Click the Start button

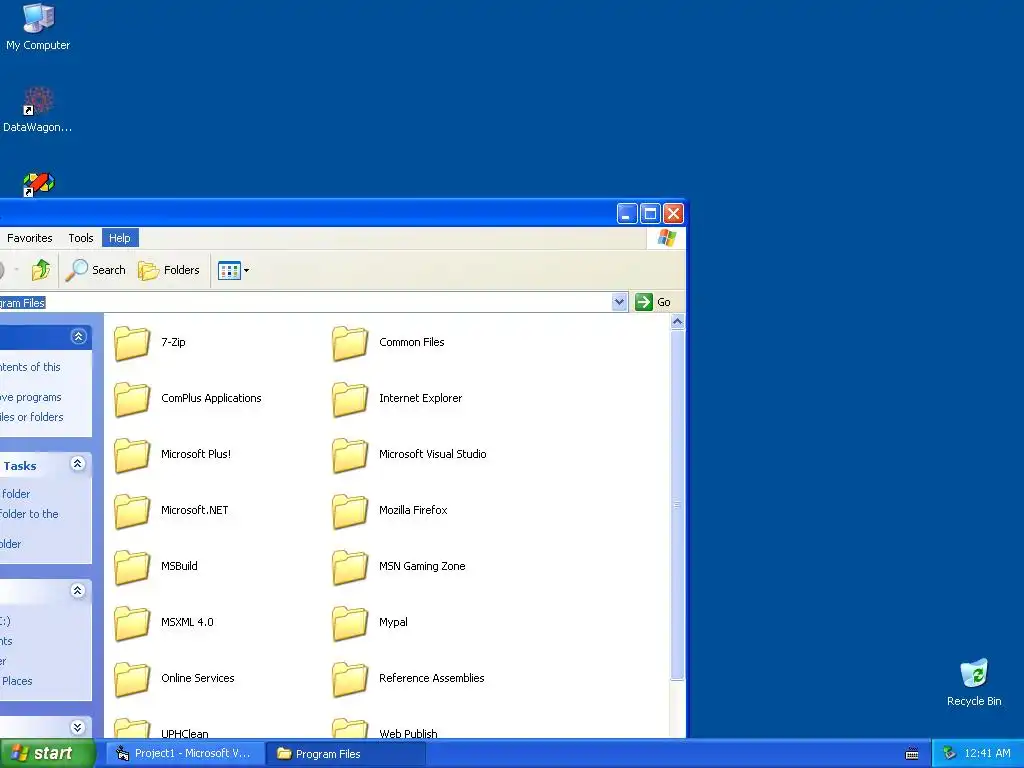click(47, 753)
